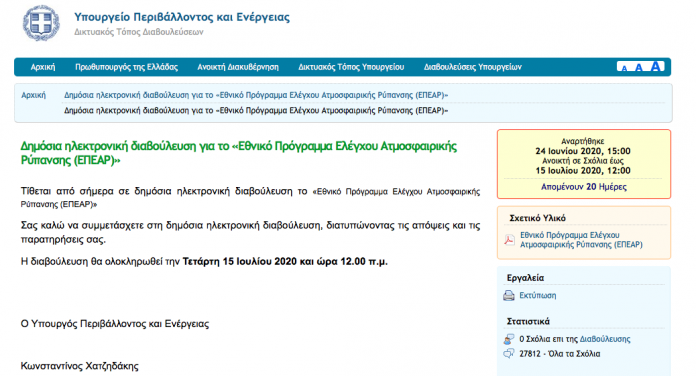Click the second breadcrumb line for ΕΠΕΑΡ consultation

(256, 110)
